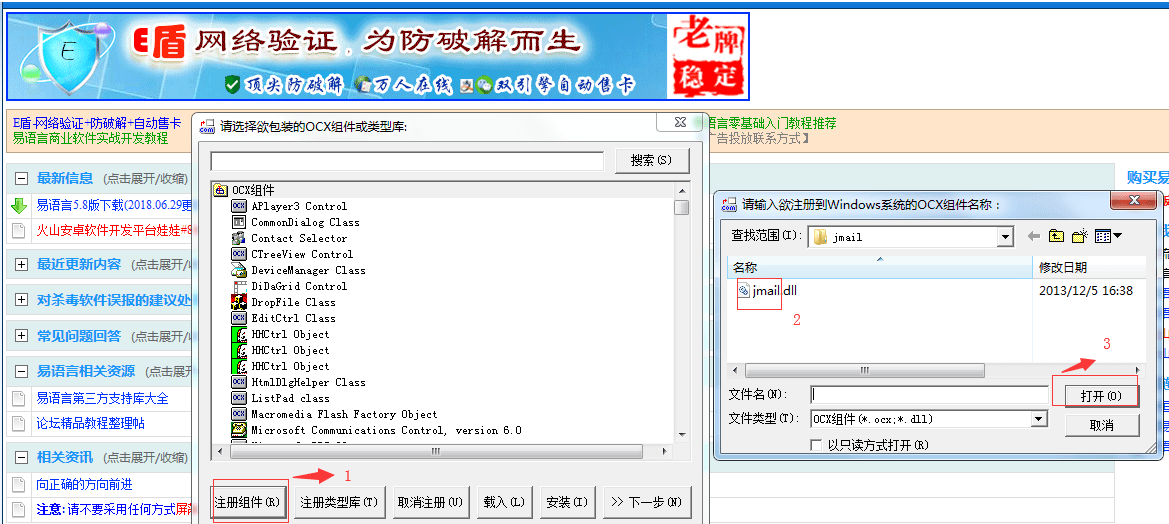Image resolution: width=1169 pixels, height=524 pixels.
Task: Click the Contact Selector icon
Action: [239, 238]
